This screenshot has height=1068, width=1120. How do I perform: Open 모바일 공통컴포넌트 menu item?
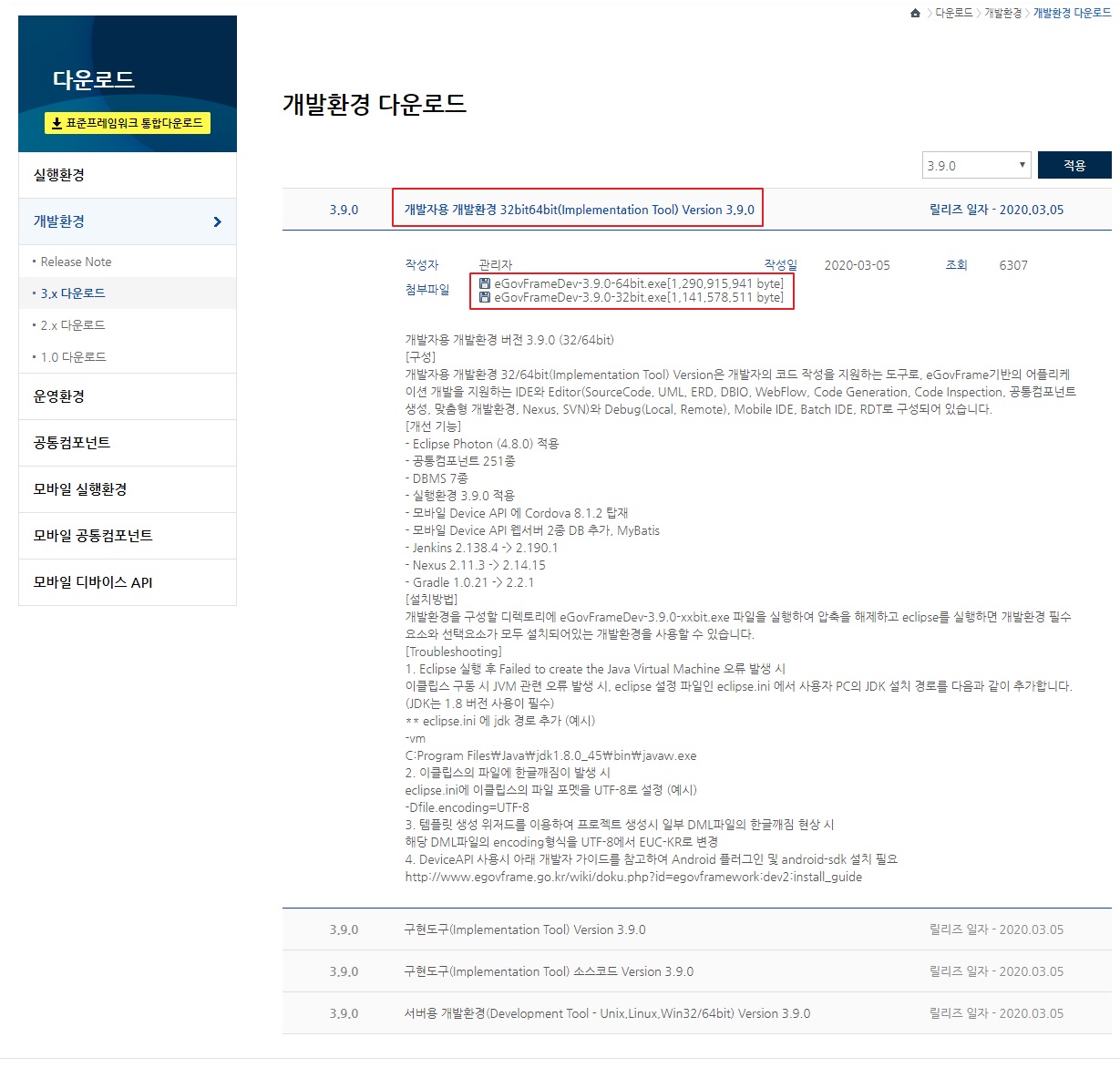pyautogui.click(x=93, y=536)
